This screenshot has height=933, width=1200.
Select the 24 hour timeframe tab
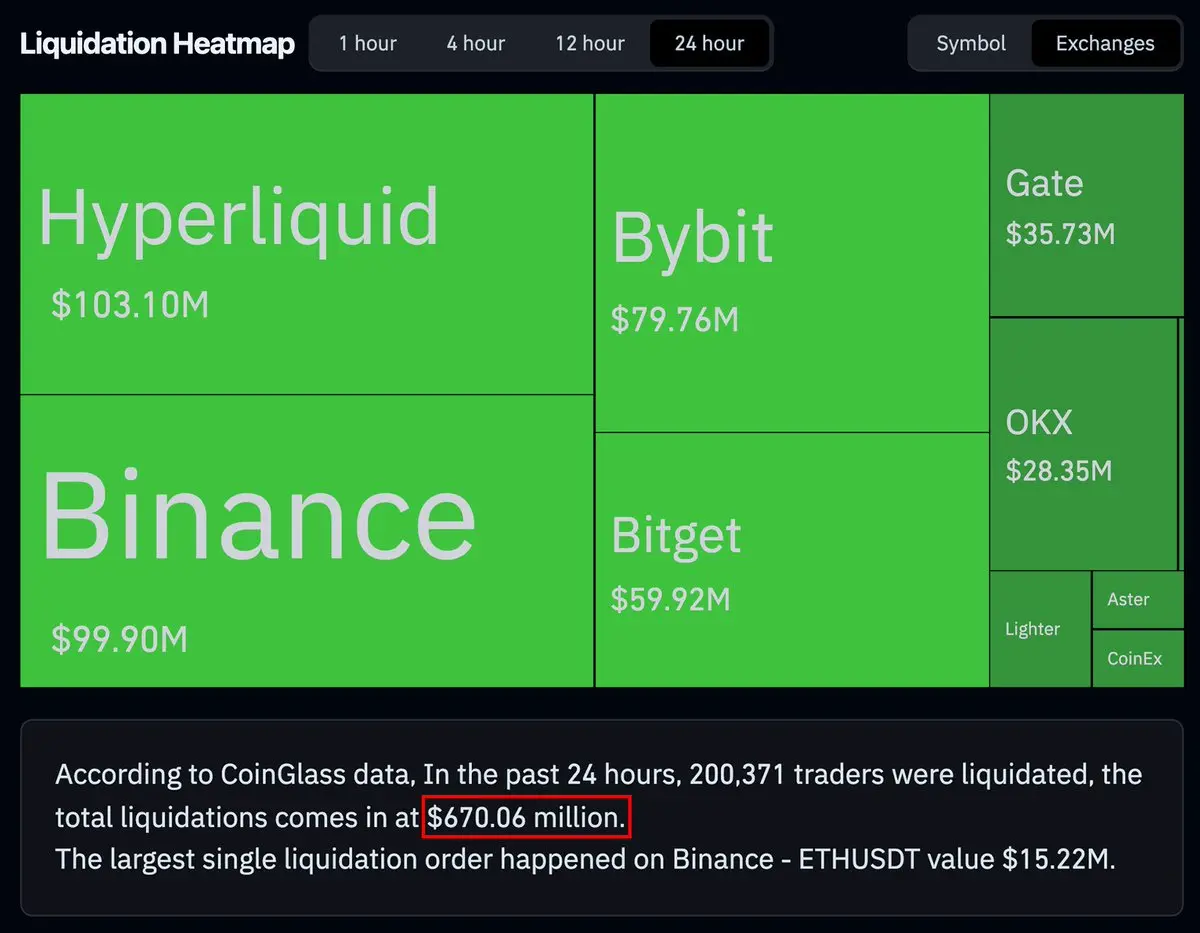pyautogui.click(x=709, y=43)
